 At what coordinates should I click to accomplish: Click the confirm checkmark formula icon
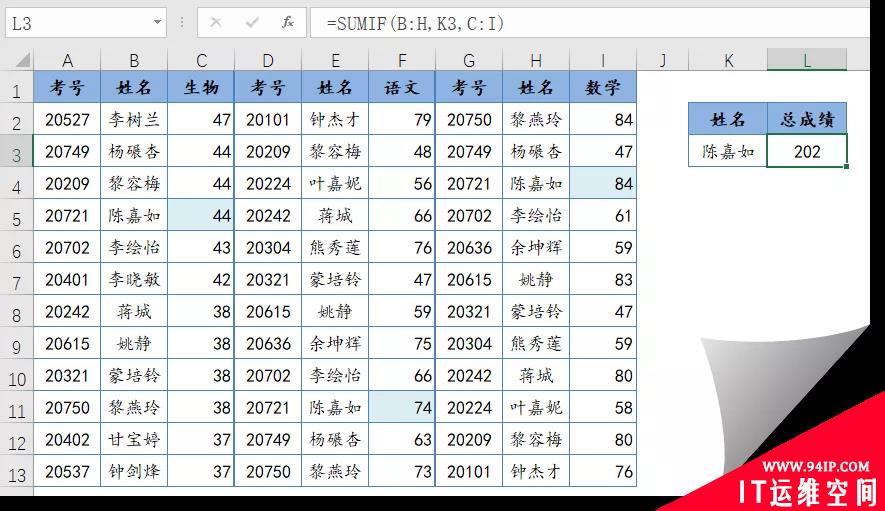point(252,23)
